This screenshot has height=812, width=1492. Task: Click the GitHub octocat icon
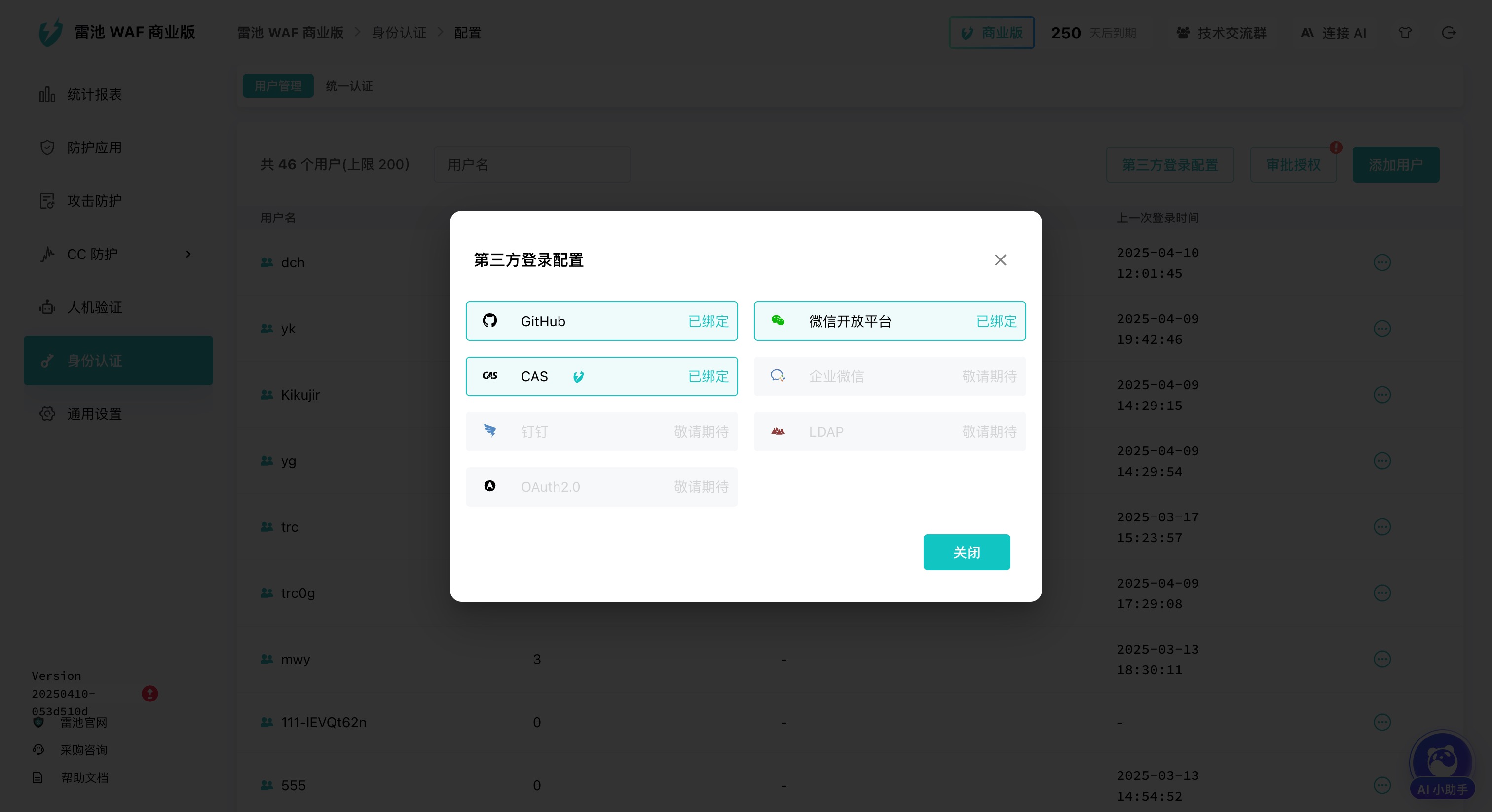coord(490,320)
